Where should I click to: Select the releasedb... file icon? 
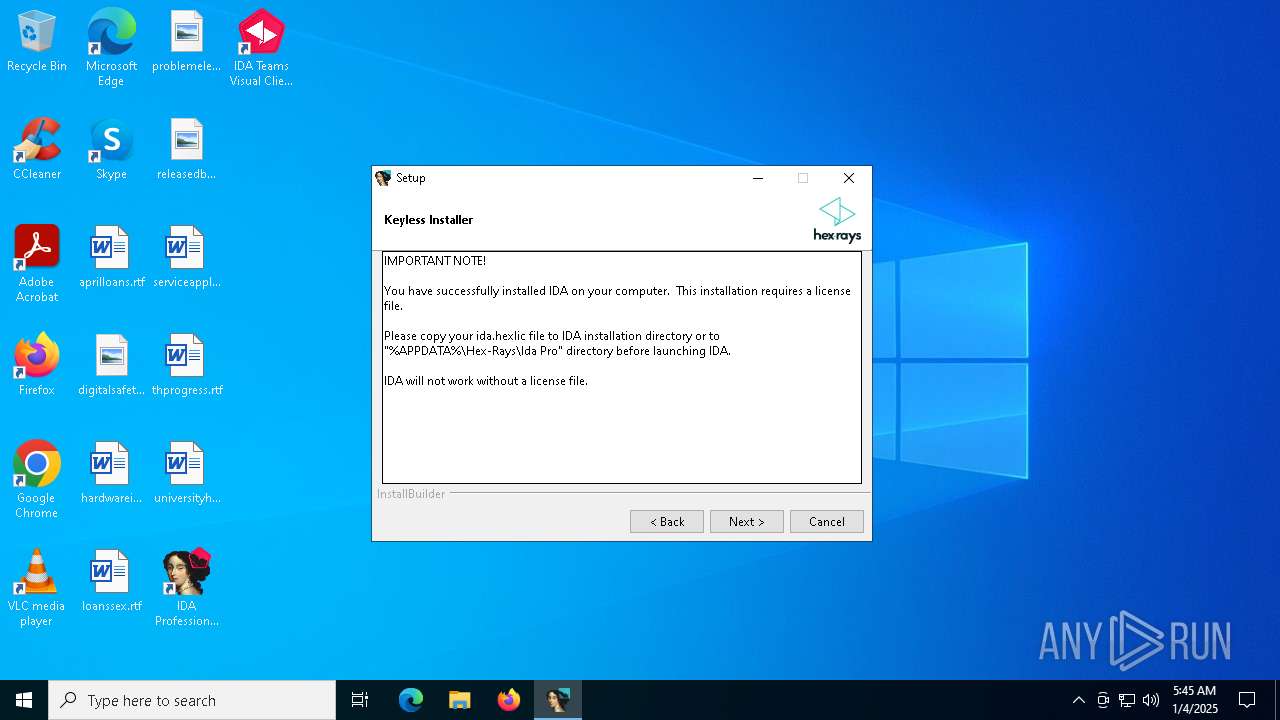tap(186, 149)
